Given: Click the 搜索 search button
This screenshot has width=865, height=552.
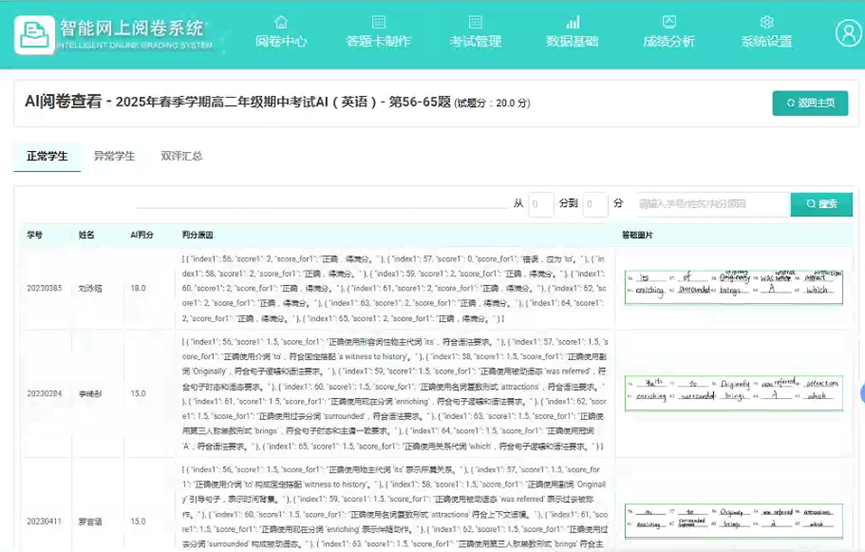Looking at the screenshot, I should click(821, 204).
